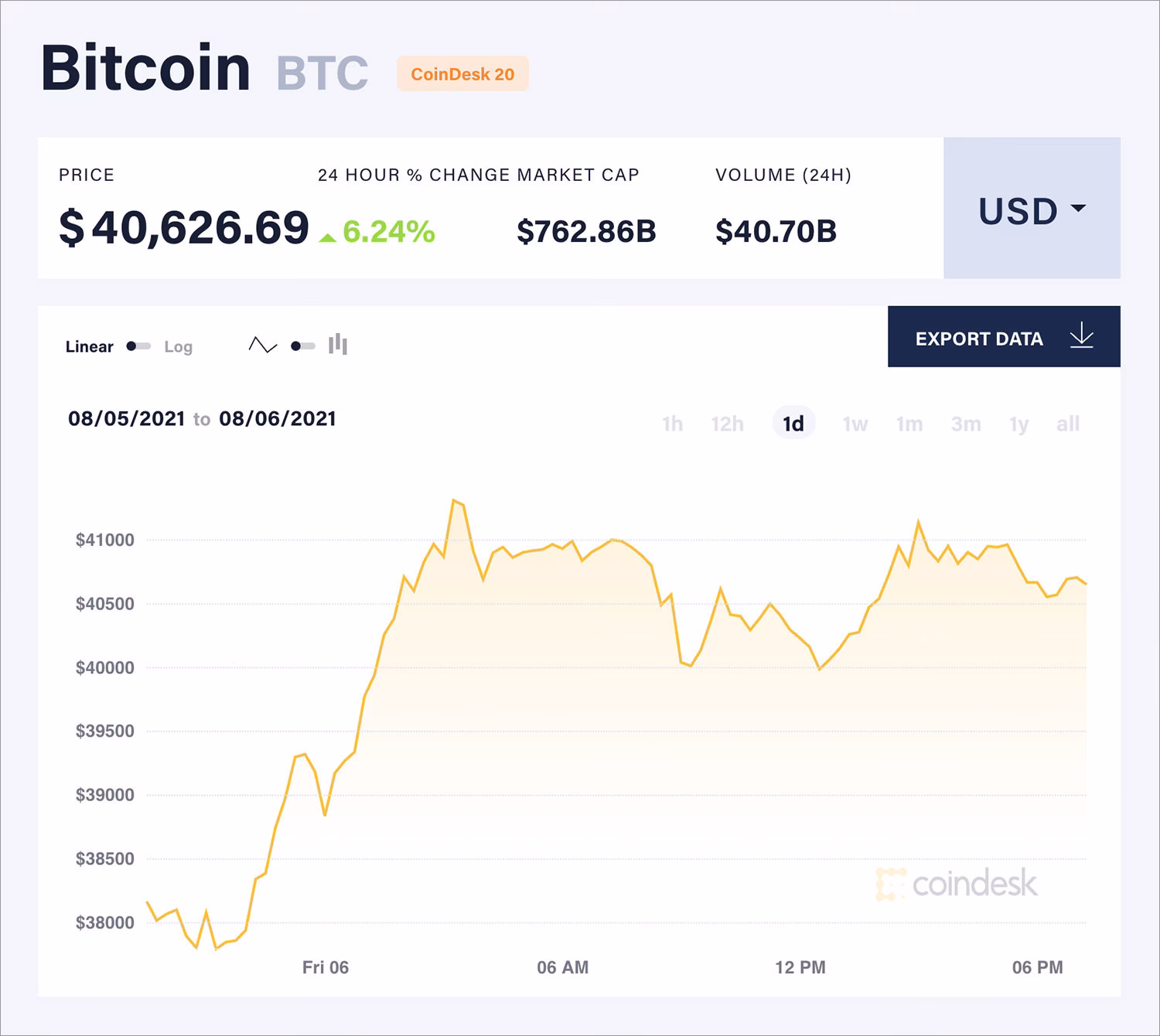The width and height of the screenshot is (1160, 1036).
Task: Click the Export Data button
Action: (979, 338)
